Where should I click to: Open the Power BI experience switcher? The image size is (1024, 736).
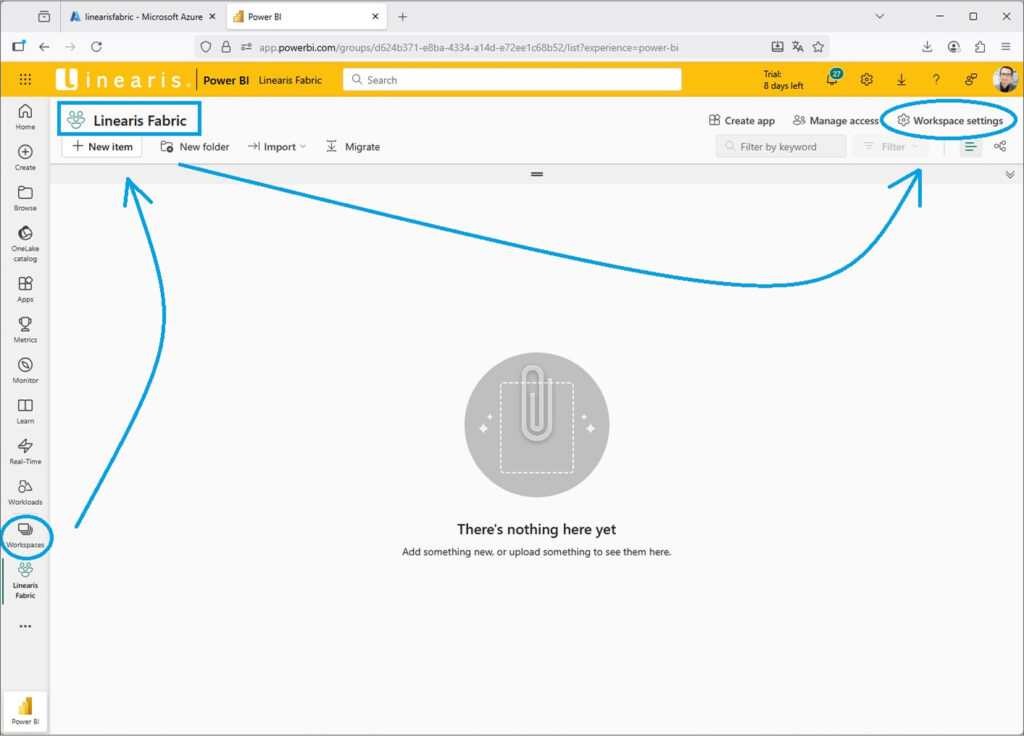point(25,711)
